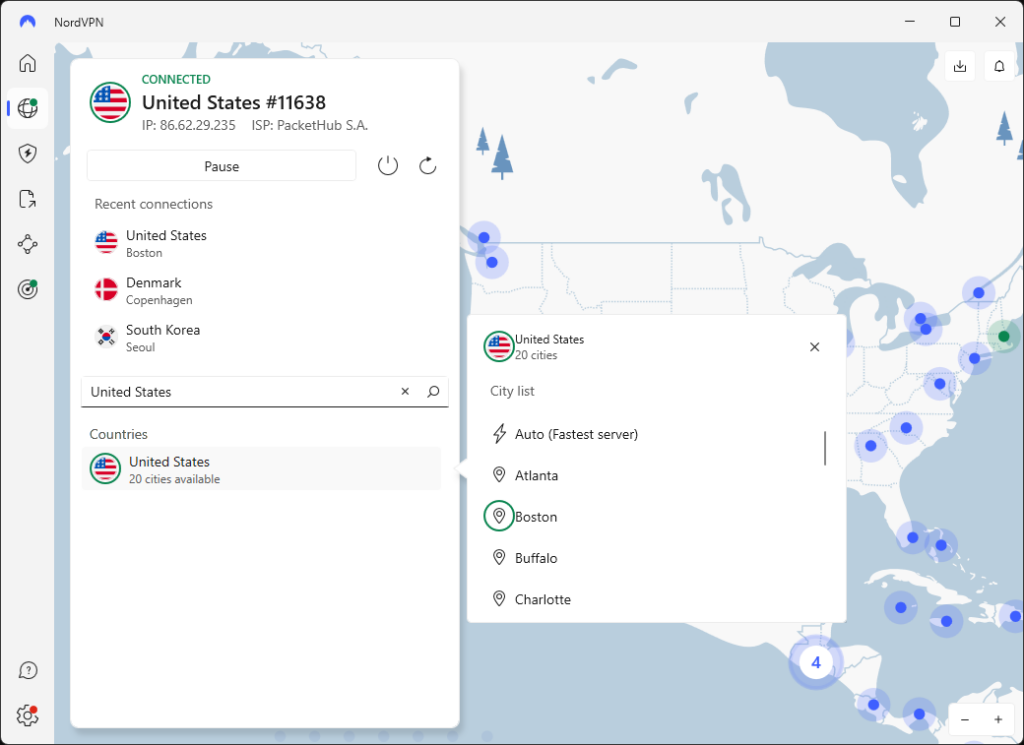Click the IP: 86.62.29.235 text
Image resolution: width=1024 pixels, height=745 pixels.
click(x=189, y=125)
